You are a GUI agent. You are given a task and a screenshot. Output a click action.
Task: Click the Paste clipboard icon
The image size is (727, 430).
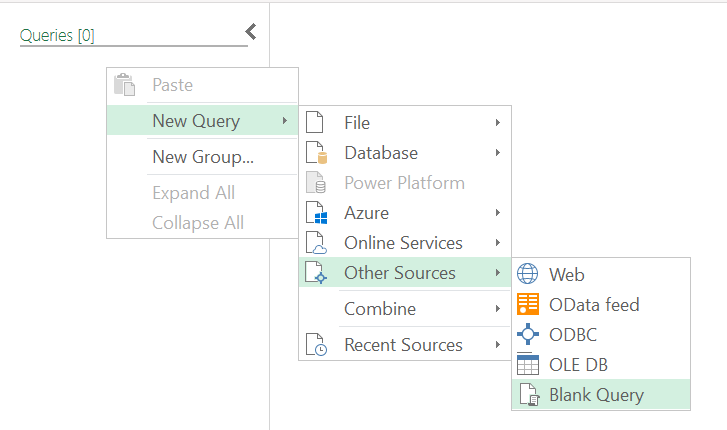124,84
